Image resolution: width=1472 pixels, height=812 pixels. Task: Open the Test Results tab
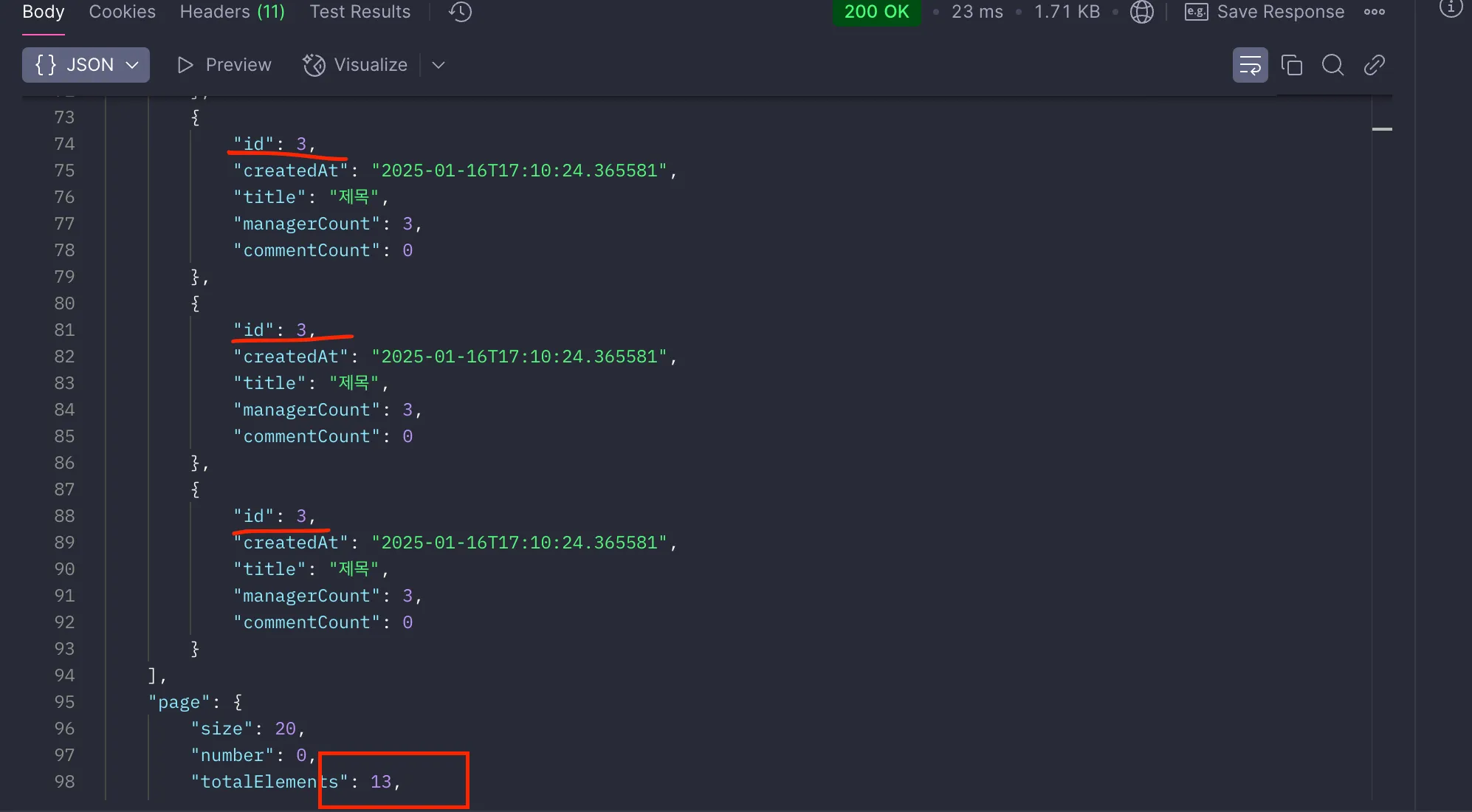[x=360, y=12]
